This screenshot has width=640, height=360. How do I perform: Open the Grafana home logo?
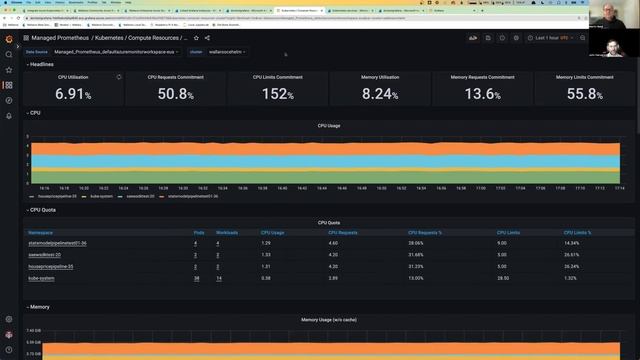(9, 39)
